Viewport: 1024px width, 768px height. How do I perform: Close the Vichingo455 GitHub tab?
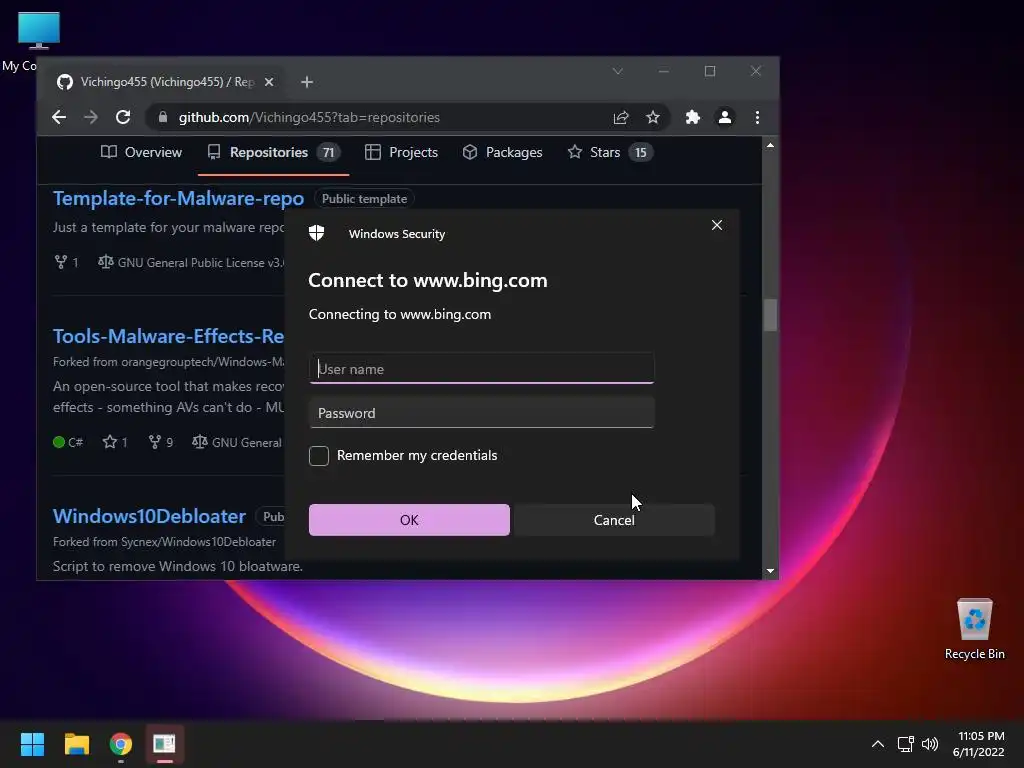[x=269, y=82]
